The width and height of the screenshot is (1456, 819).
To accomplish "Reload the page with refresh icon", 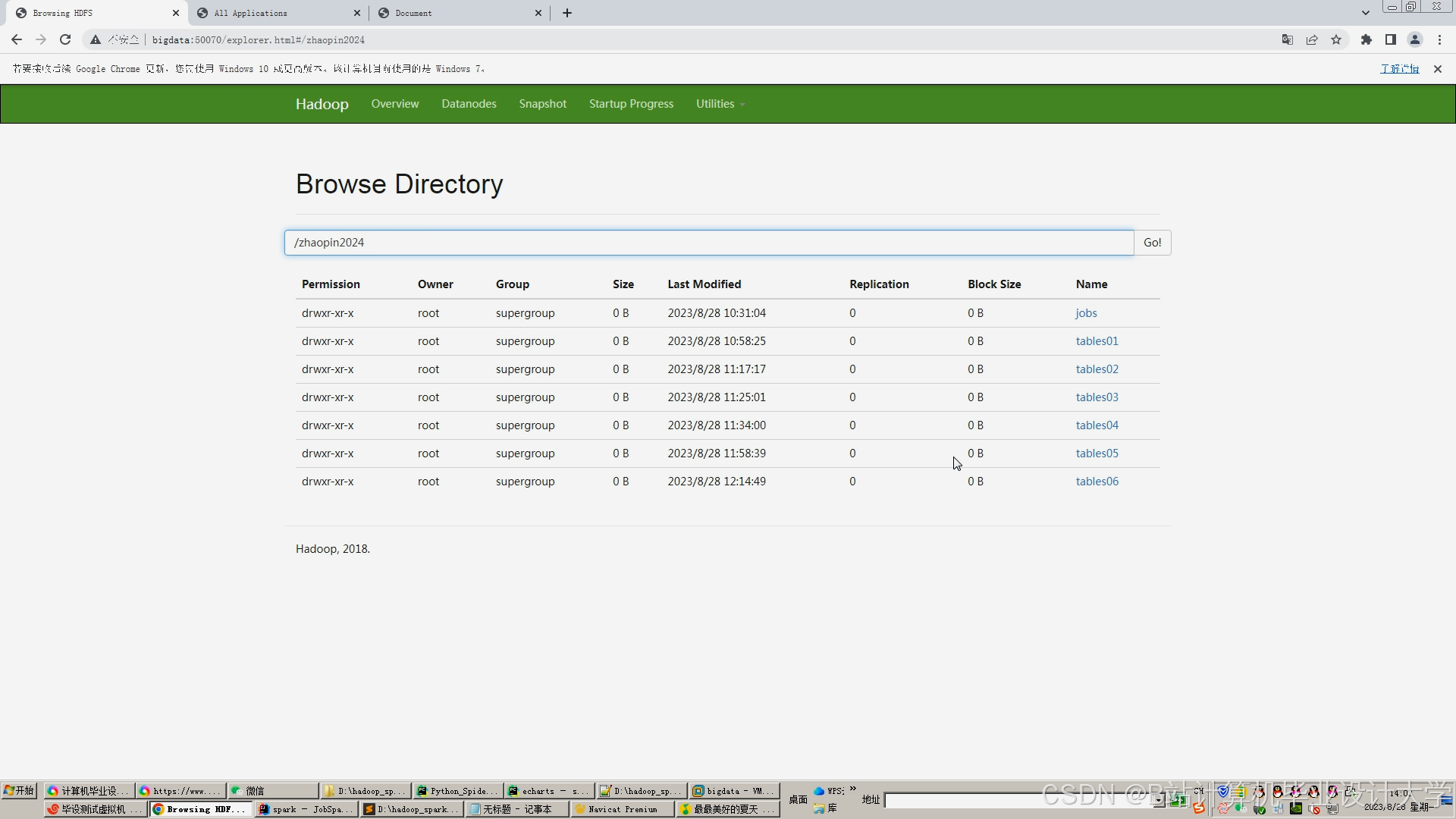I will (65, 39).
